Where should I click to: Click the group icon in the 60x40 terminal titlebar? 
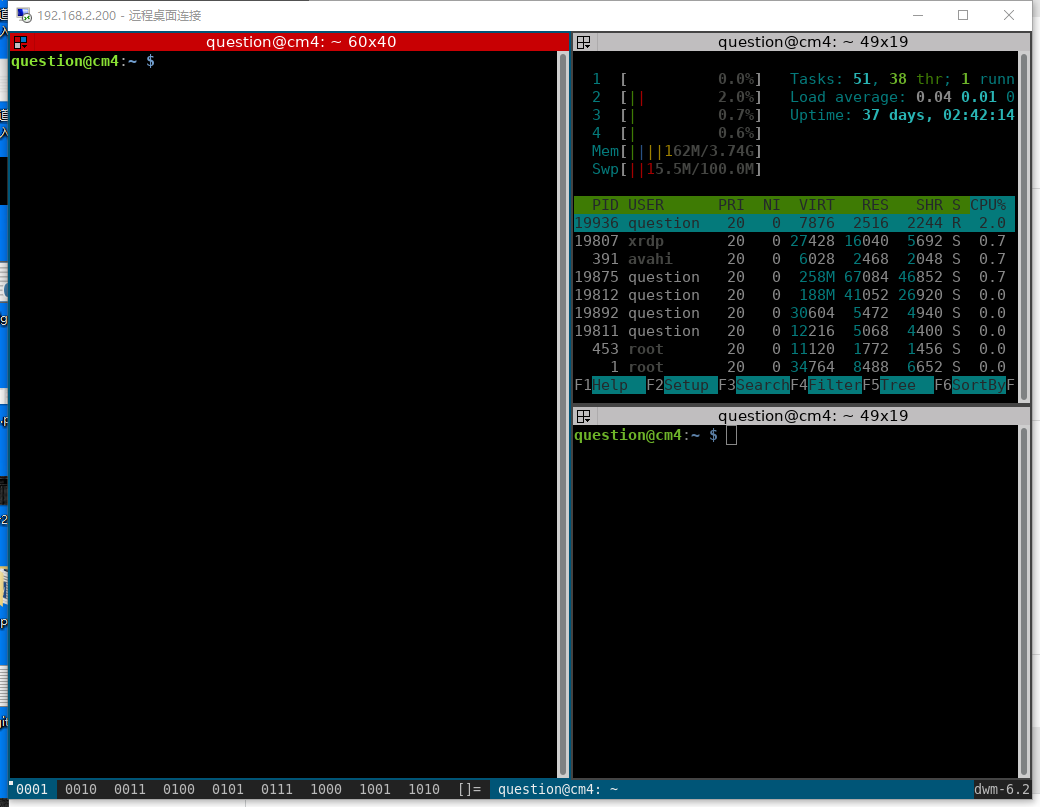(20, 42)
